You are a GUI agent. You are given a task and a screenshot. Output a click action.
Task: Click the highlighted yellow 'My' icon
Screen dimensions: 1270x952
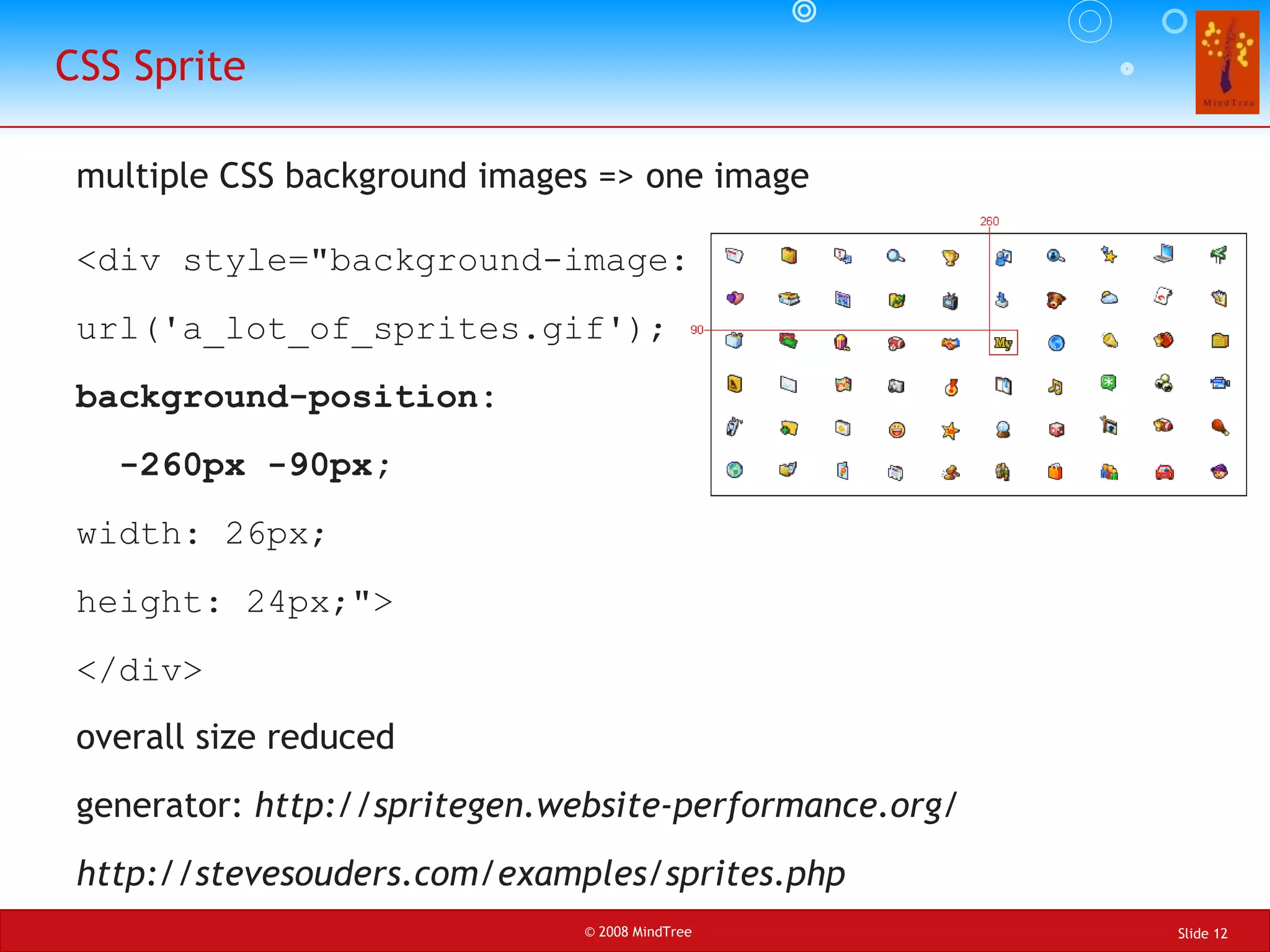pos(1003,343)
